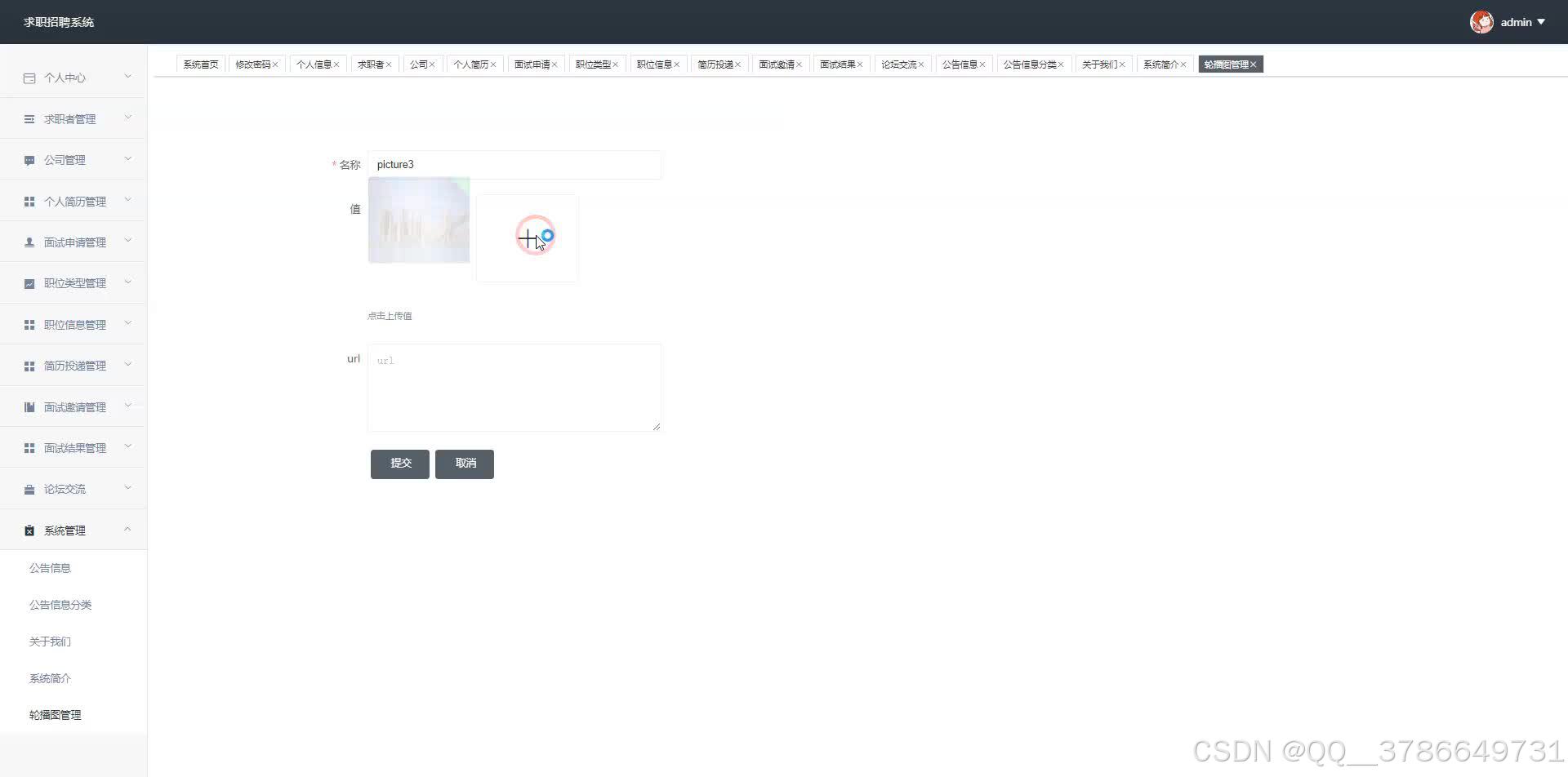Screen dimensions: 1568x777
Task: Click the url textarea field
Action: (514, 388)
